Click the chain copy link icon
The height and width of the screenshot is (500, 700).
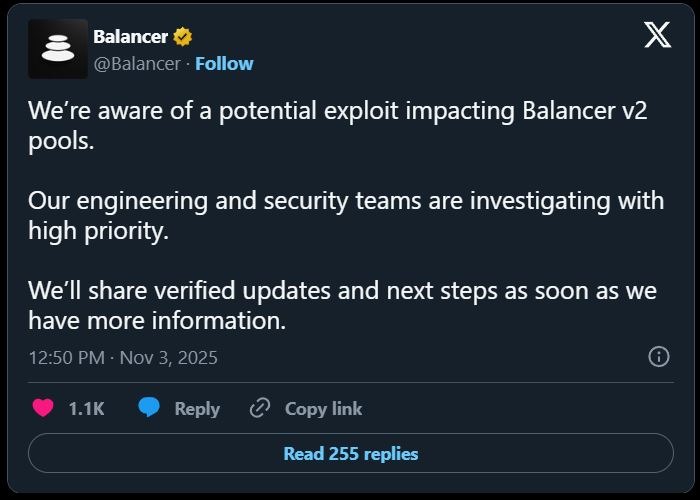[x=260, y=408]
